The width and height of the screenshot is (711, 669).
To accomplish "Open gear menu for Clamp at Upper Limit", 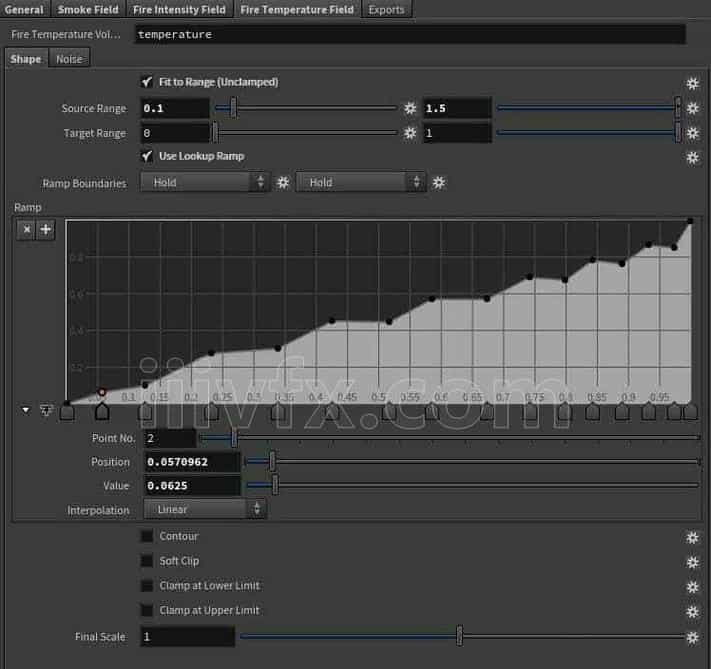I will 692,612.
